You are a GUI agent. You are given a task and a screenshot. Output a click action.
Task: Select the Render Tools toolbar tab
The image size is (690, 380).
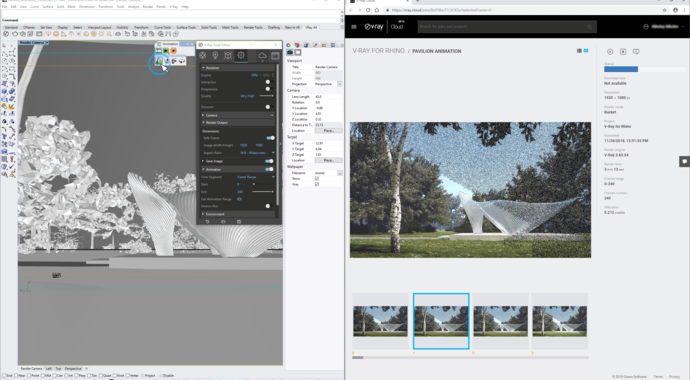tap(253, 27)
